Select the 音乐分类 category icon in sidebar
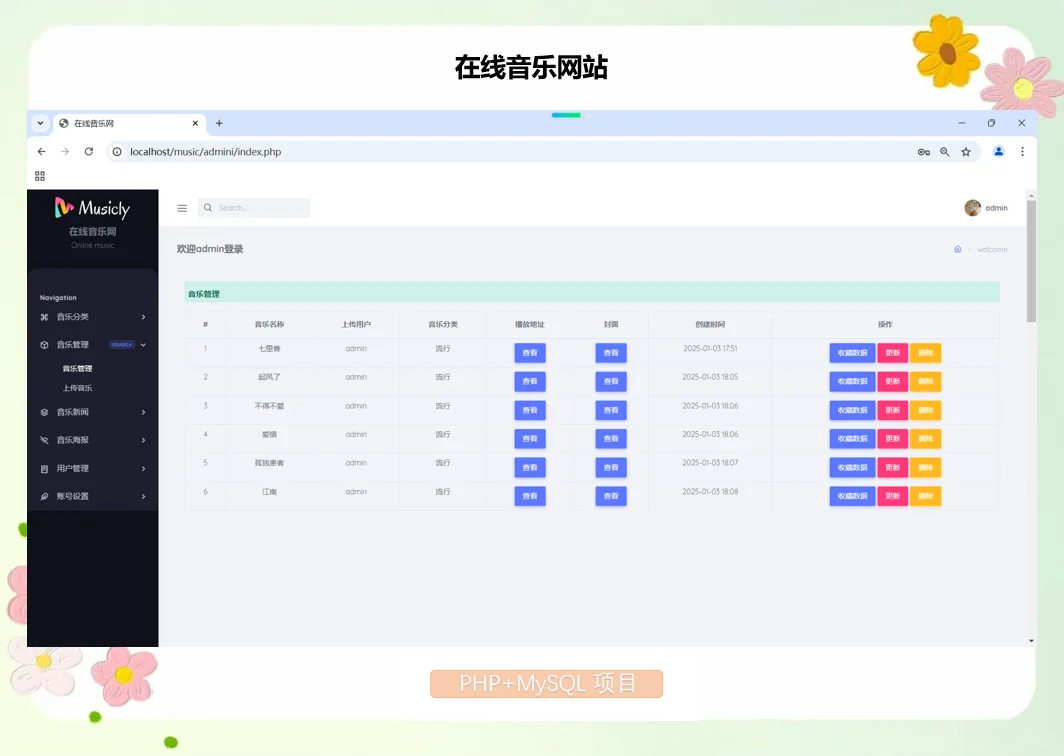The height and width of the screenshot is (756, 1064). (x=44, y=317)
